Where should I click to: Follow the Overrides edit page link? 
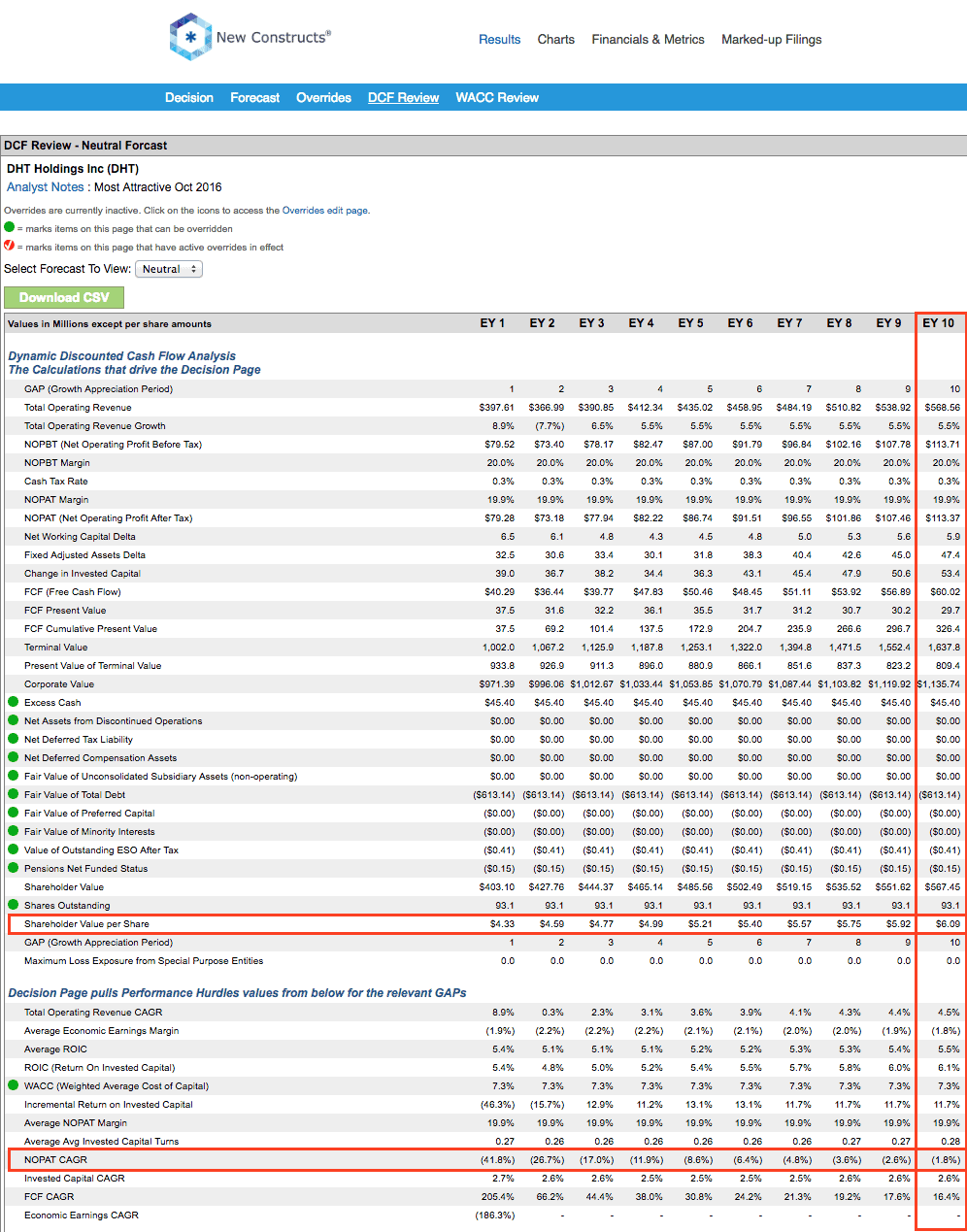[325, 211]
